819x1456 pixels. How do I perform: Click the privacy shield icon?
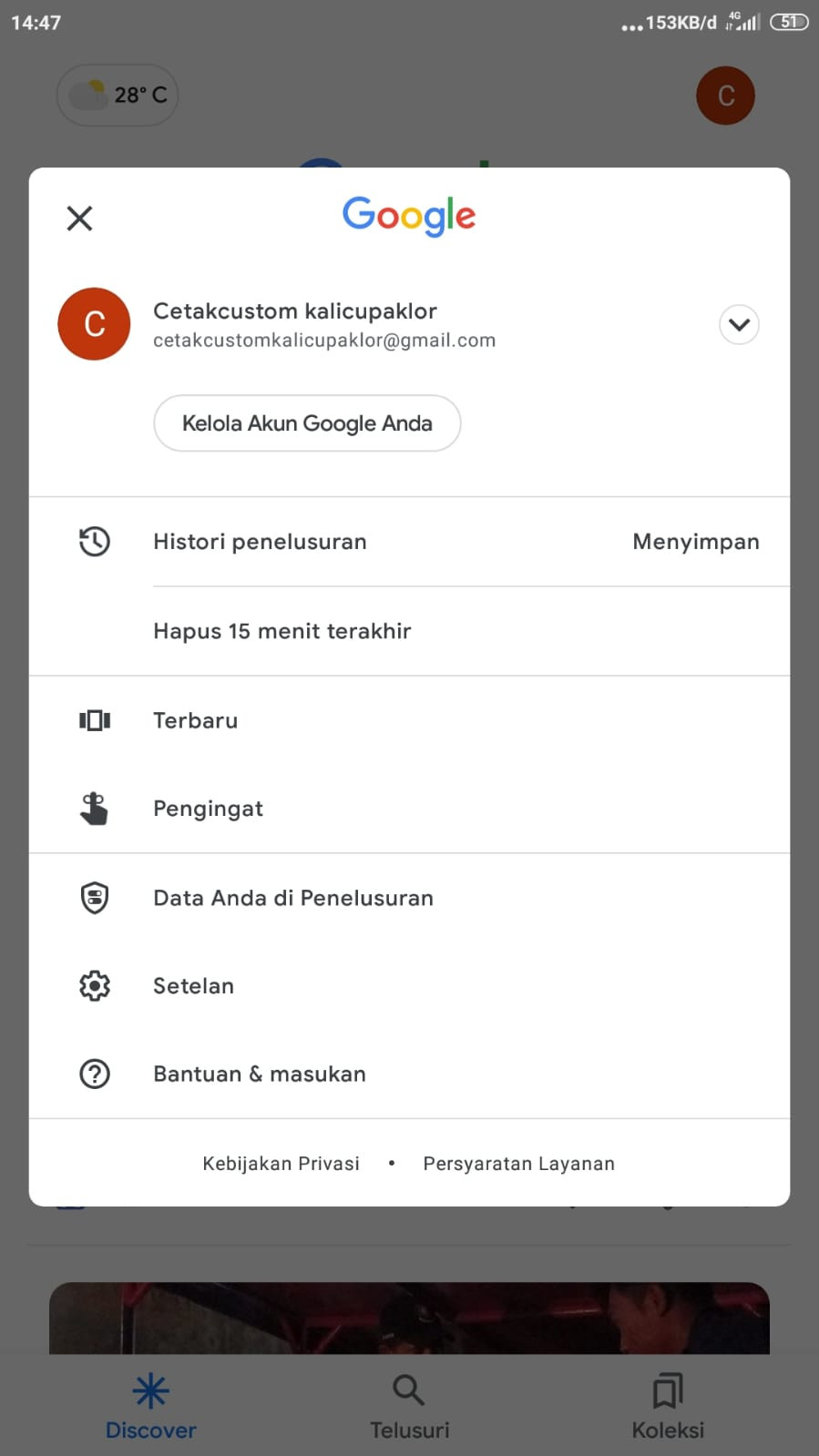click(x=95, y=898)
